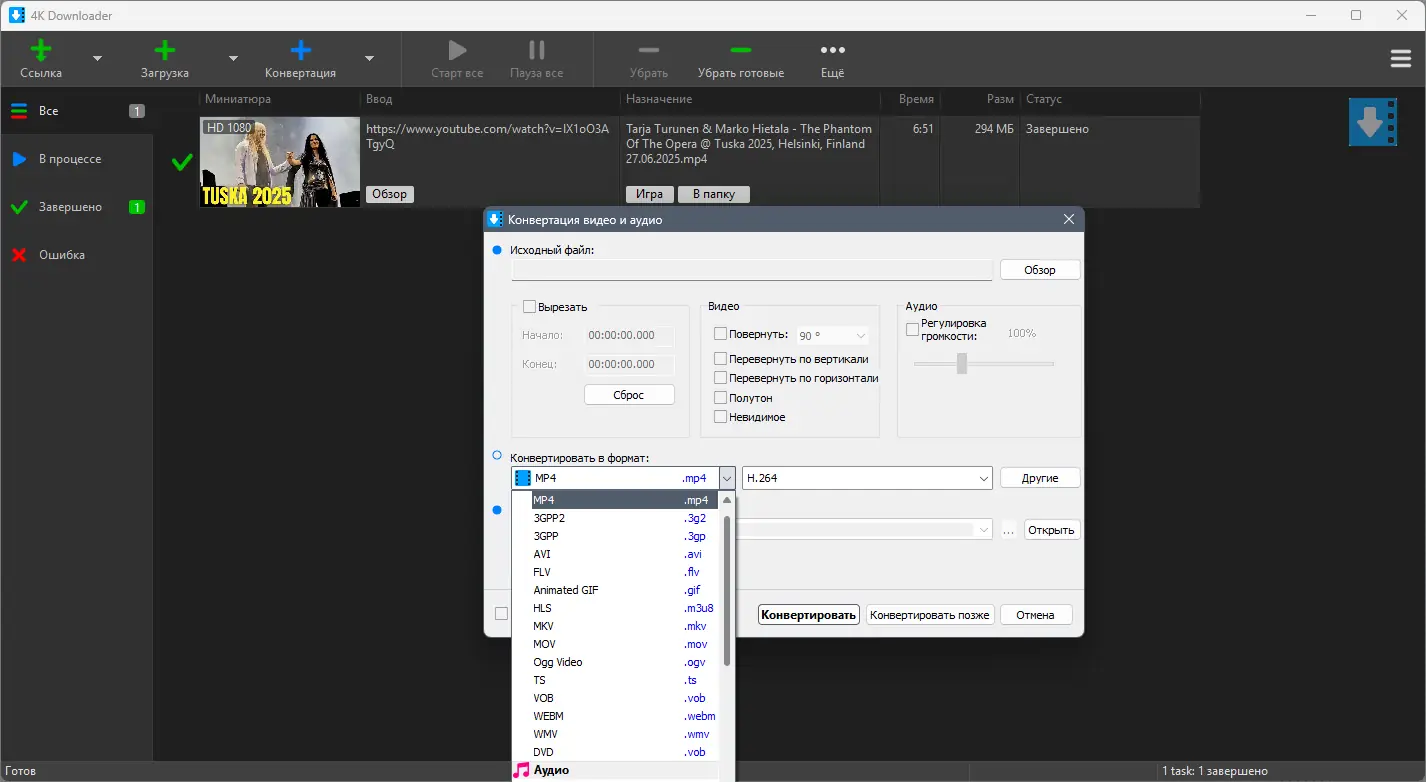Choose FLV from the format list

(x=616, y=572)
